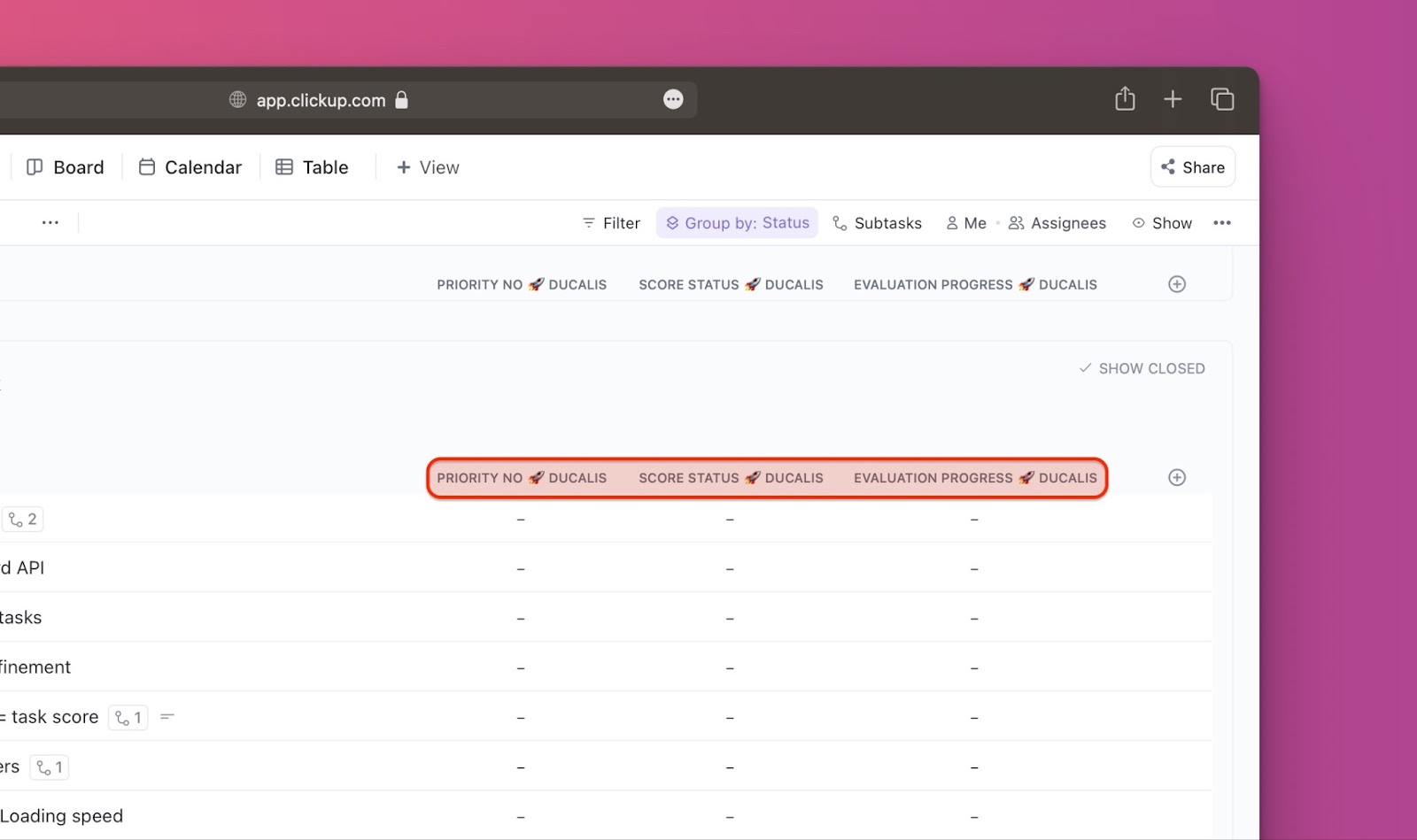Screen dimensions: 1417x840
Task: Open the ellipsis menu right of Show
Action: 1223,222
